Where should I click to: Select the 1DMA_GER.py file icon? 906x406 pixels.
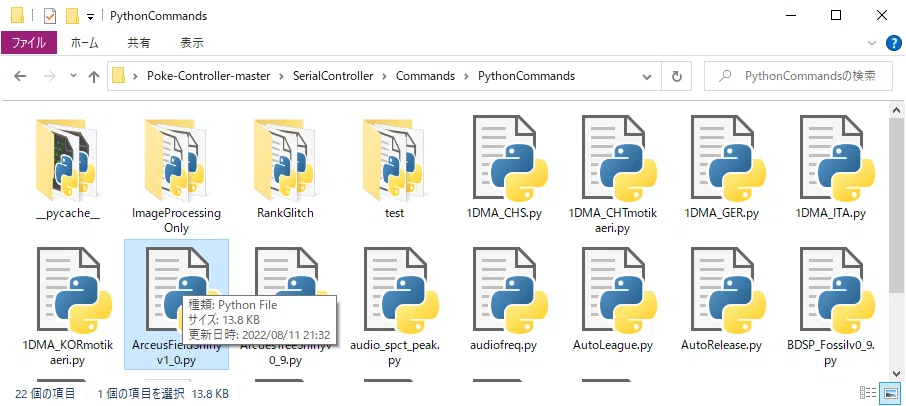pyautogui.click(x=728, y=159)
